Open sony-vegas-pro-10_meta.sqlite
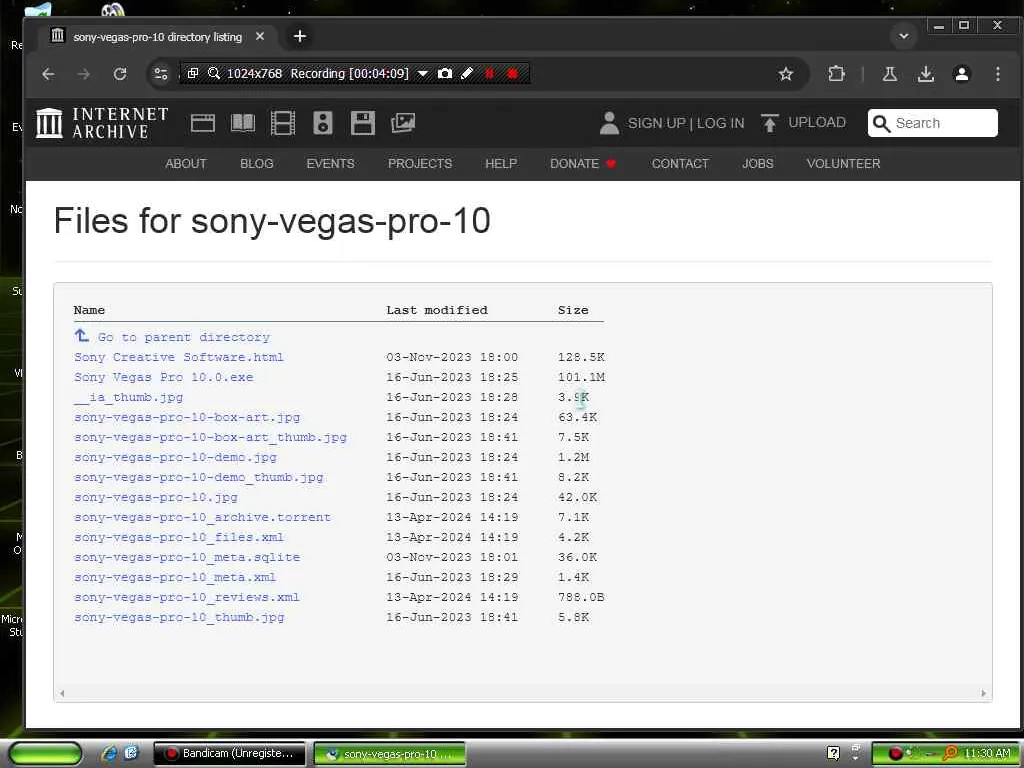The height and width of the screenshot is (768, 1024). coord(187,557)
